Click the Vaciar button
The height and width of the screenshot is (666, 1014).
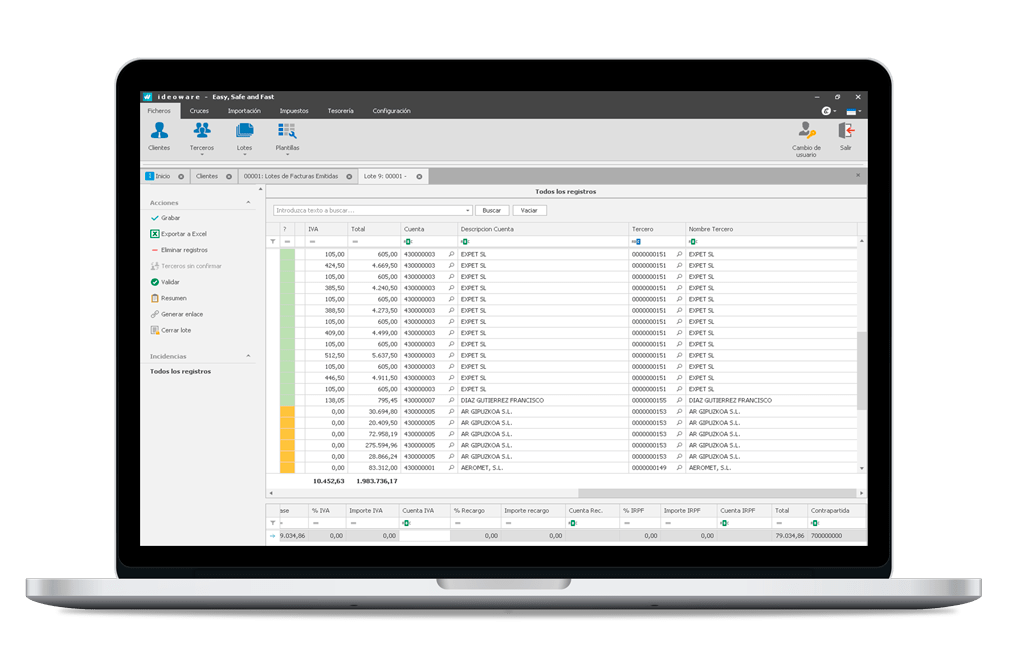pyautogui.click(x=529, y=211)
